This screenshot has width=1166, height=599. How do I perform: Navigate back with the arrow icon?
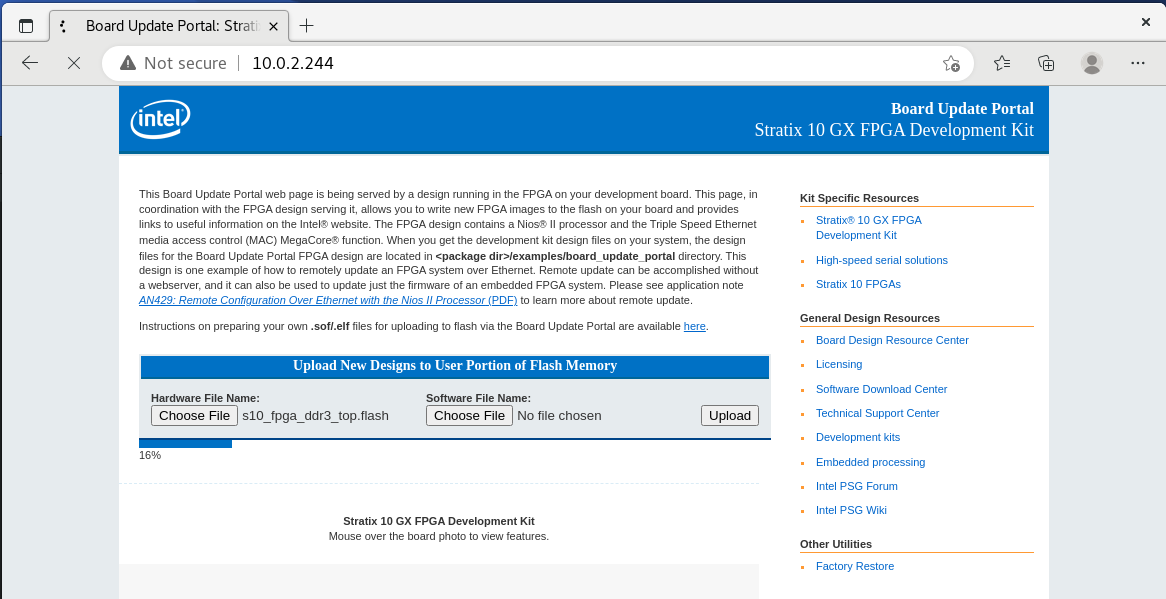(29, 62)
